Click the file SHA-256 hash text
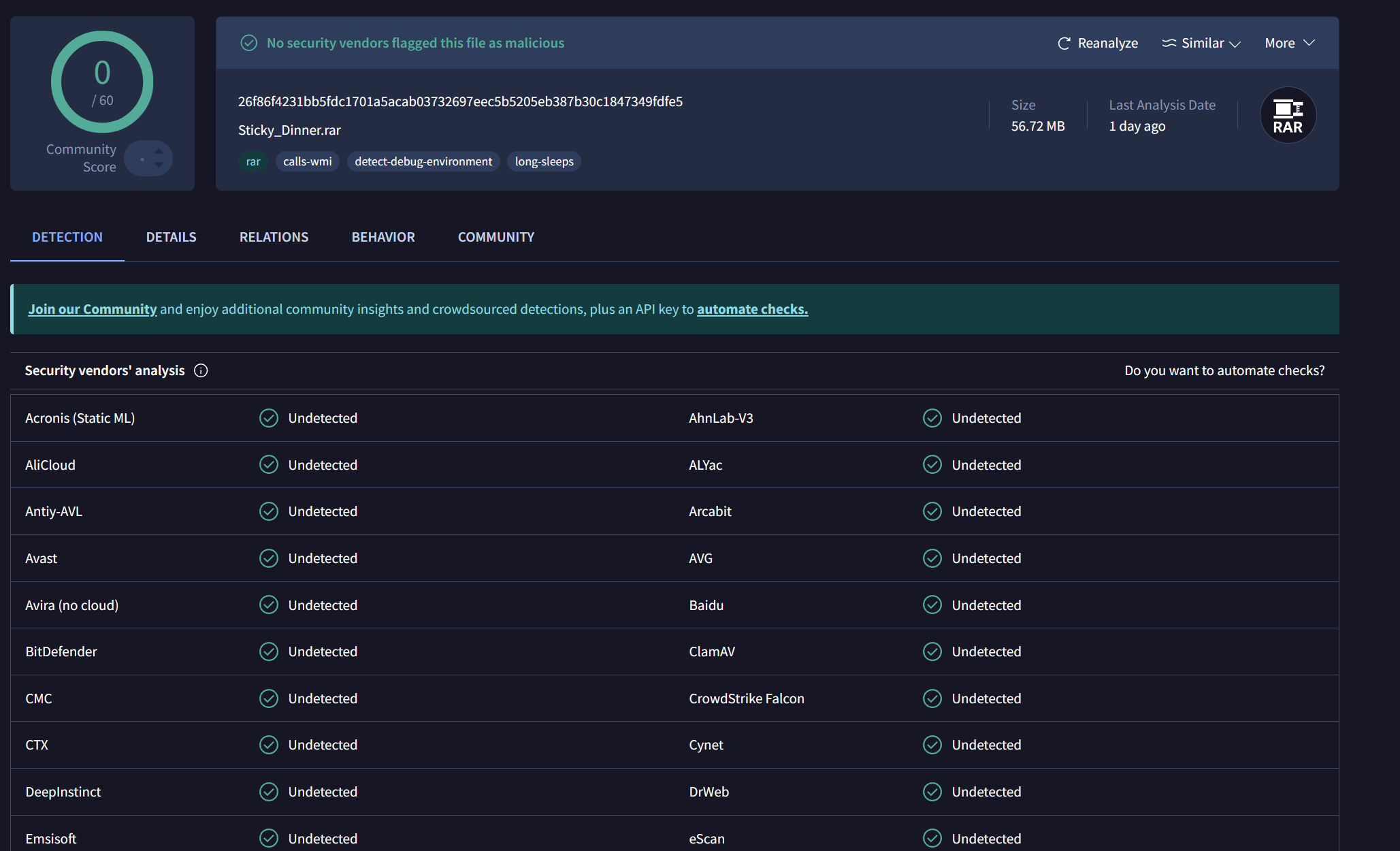Image resolution: width=1400 pixels, height=851 pixels. pos(460,101)
